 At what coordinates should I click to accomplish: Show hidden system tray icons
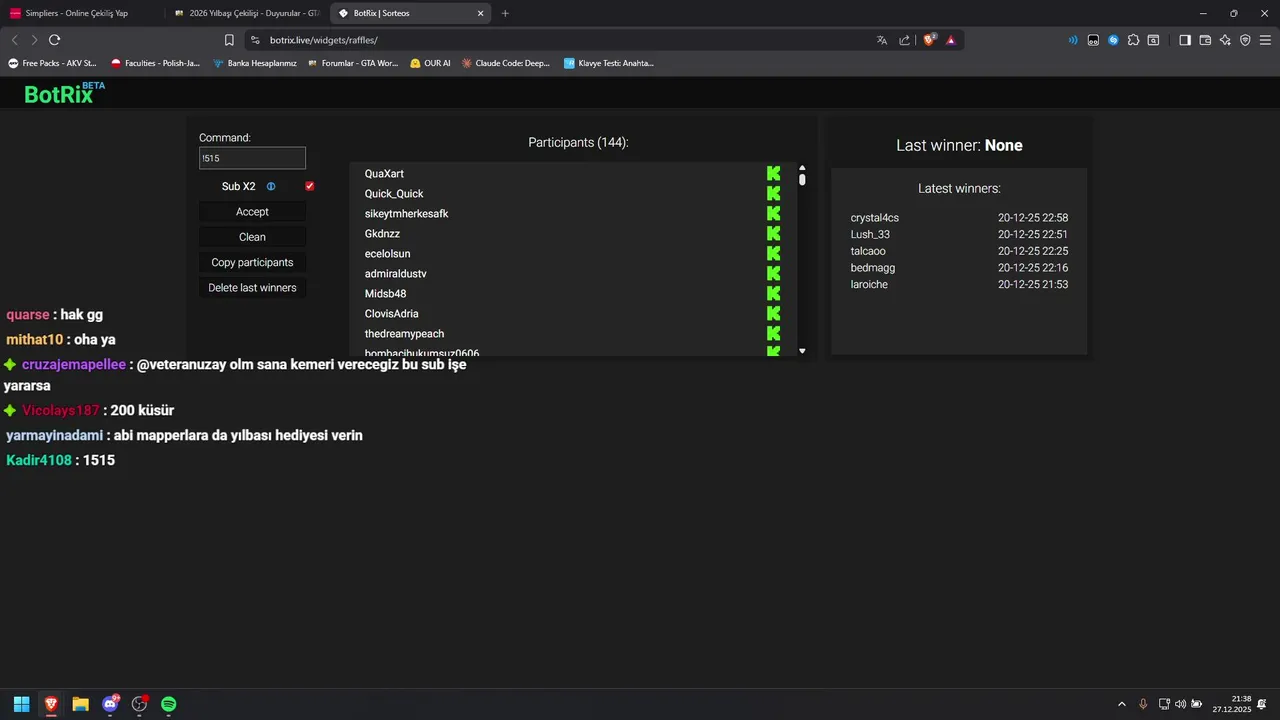point(1121,704)
